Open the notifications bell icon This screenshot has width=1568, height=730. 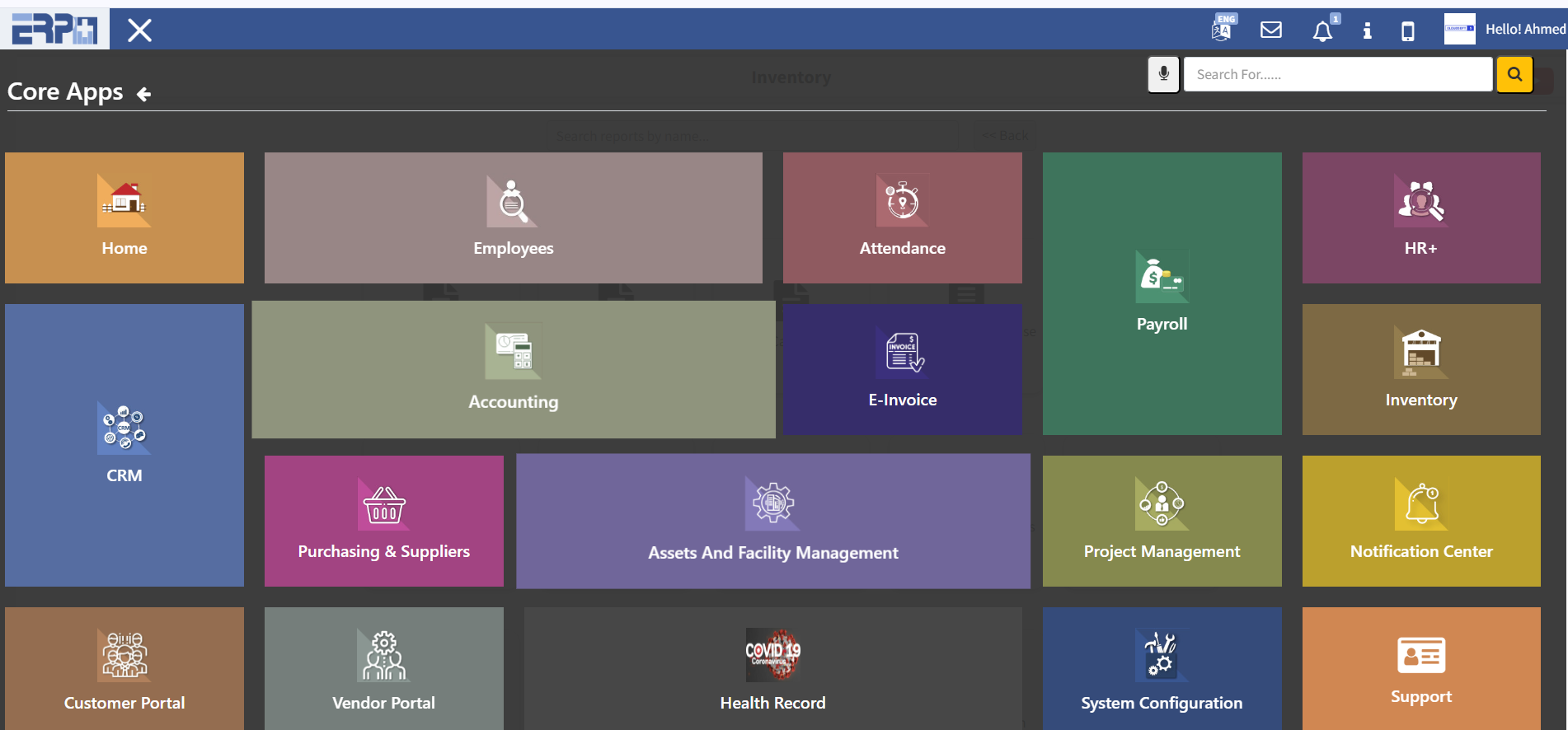tap(1322, 31)
